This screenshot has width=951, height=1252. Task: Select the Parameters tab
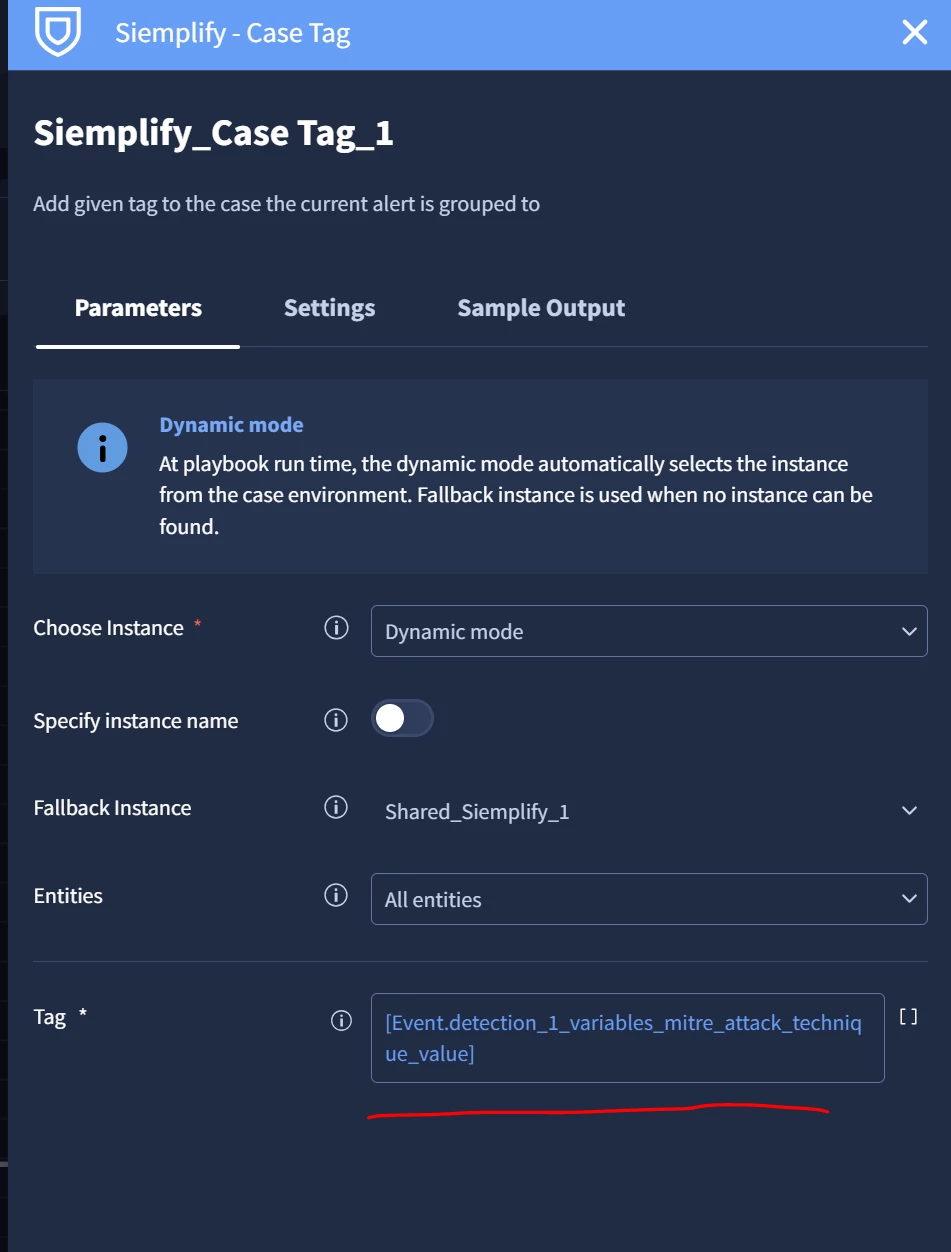coord(138,308)
